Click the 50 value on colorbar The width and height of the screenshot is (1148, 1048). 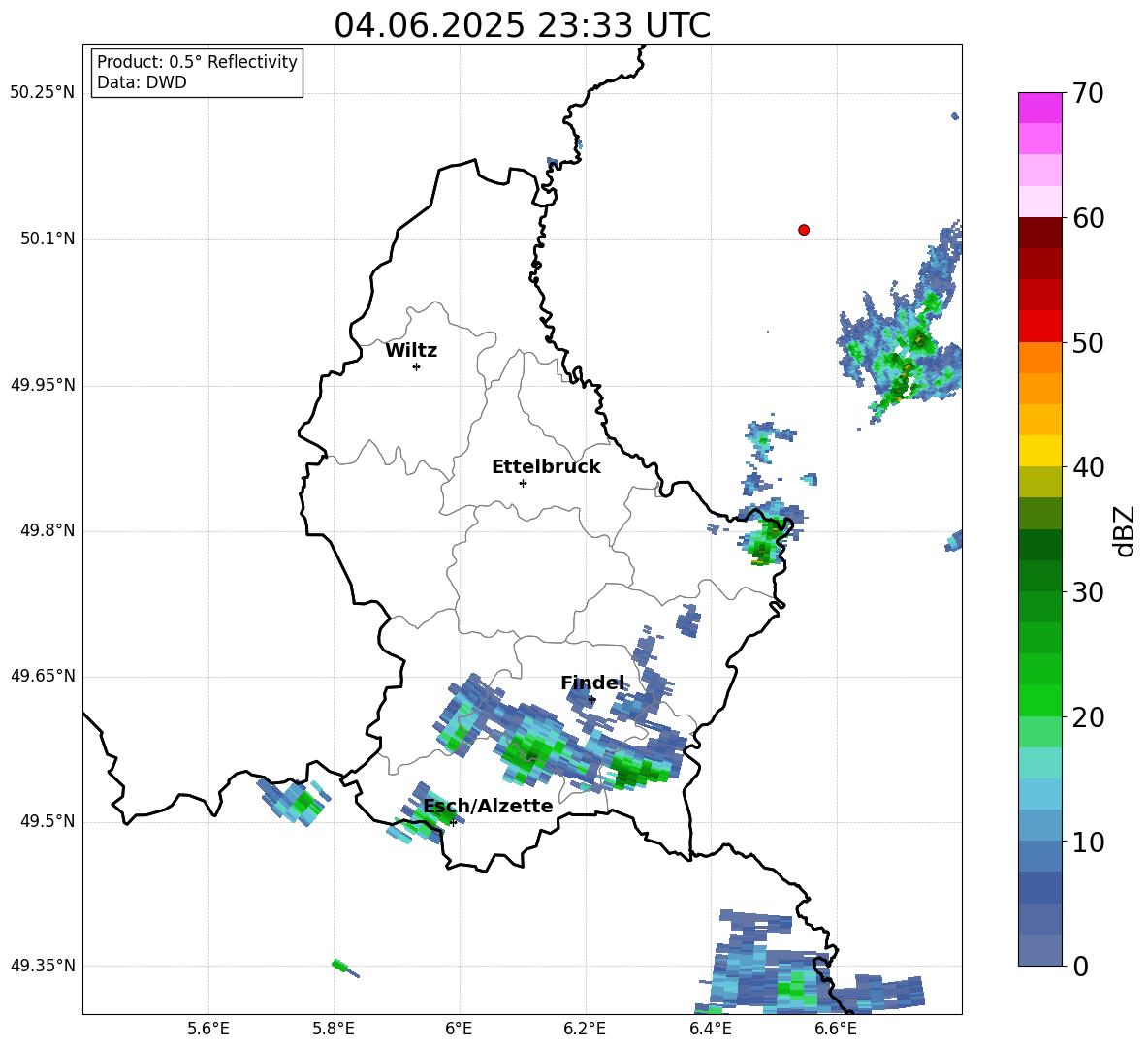[x=1088, y=342]
